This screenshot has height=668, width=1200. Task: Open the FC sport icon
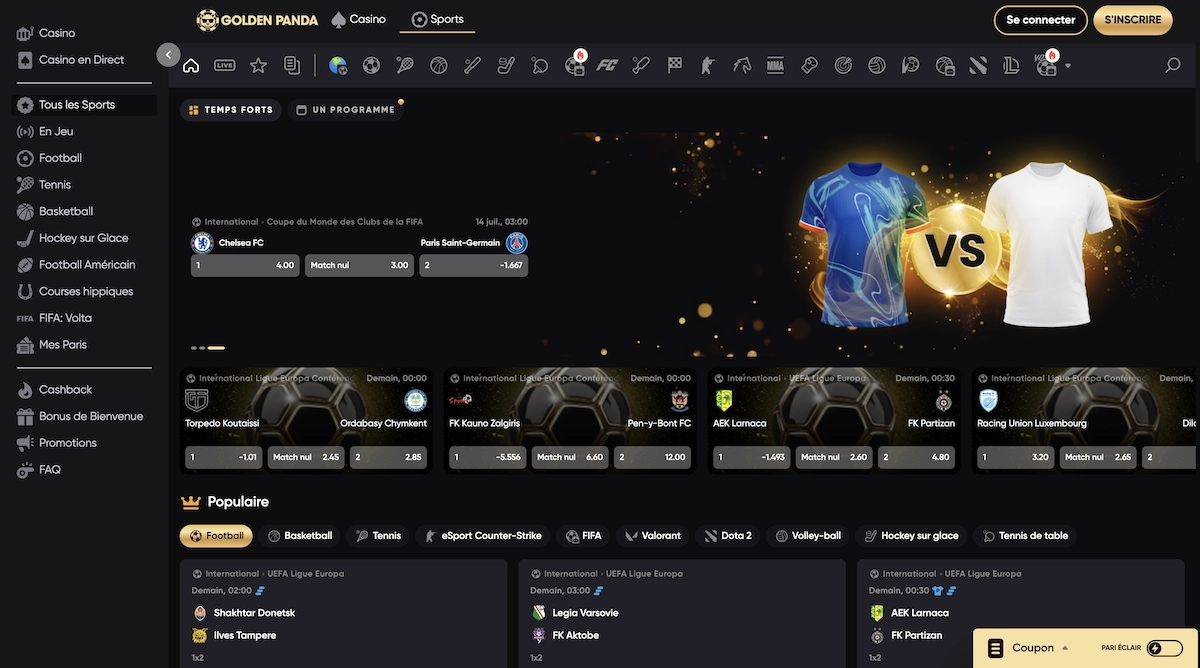tap(607, 66)
